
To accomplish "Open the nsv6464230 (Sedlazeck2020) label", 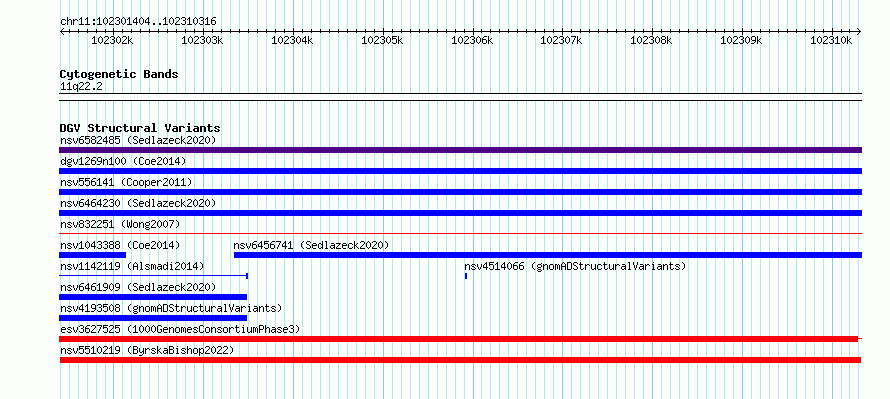I will pyautogui.click(x=138, y=203).
